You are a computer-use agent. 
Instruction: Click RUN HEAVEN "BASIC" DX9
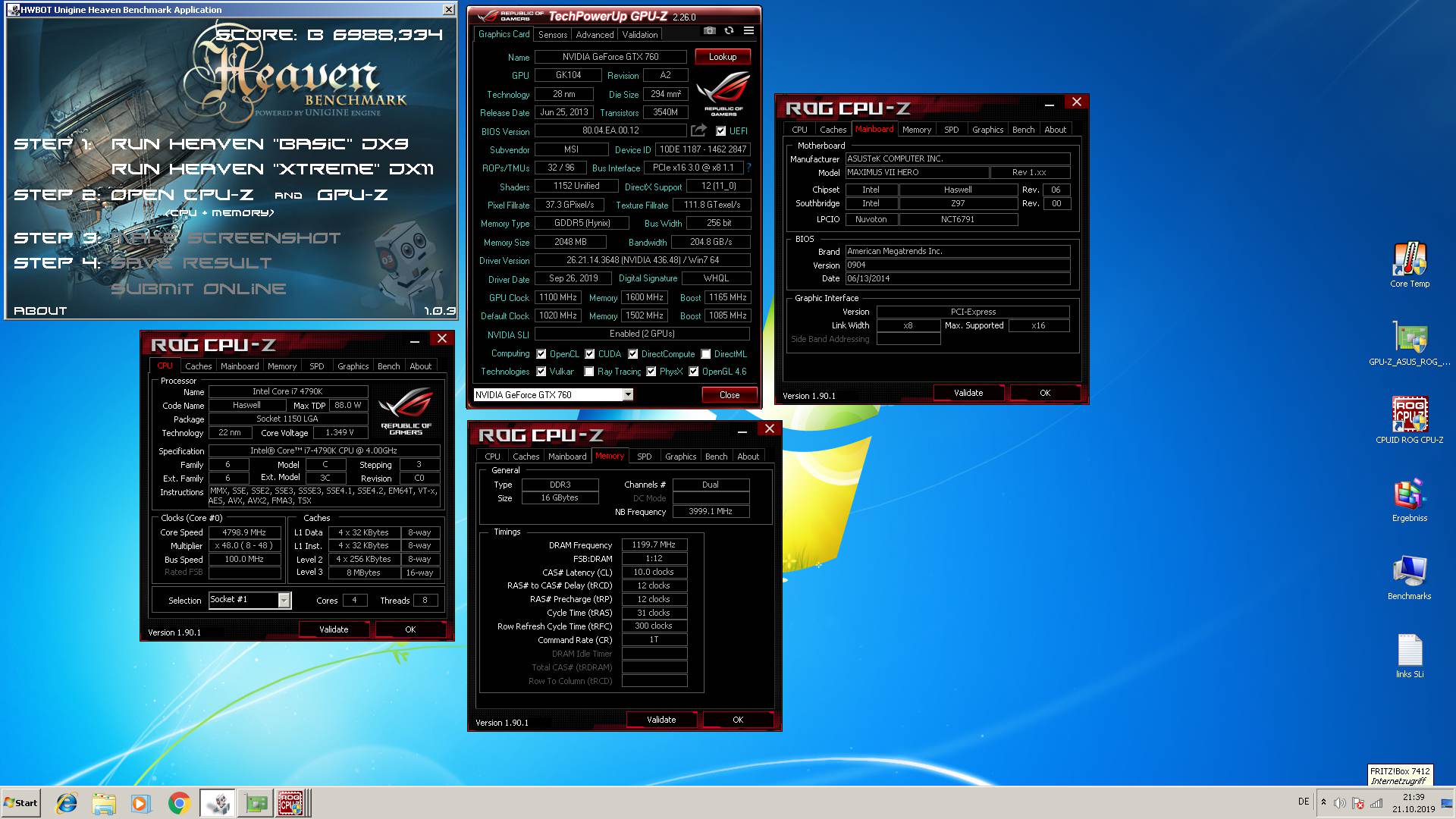pyautogui.click(x=259, y=144)
